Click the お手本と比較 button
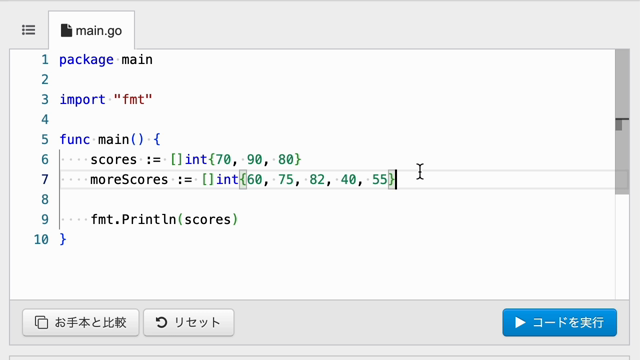 81,322
